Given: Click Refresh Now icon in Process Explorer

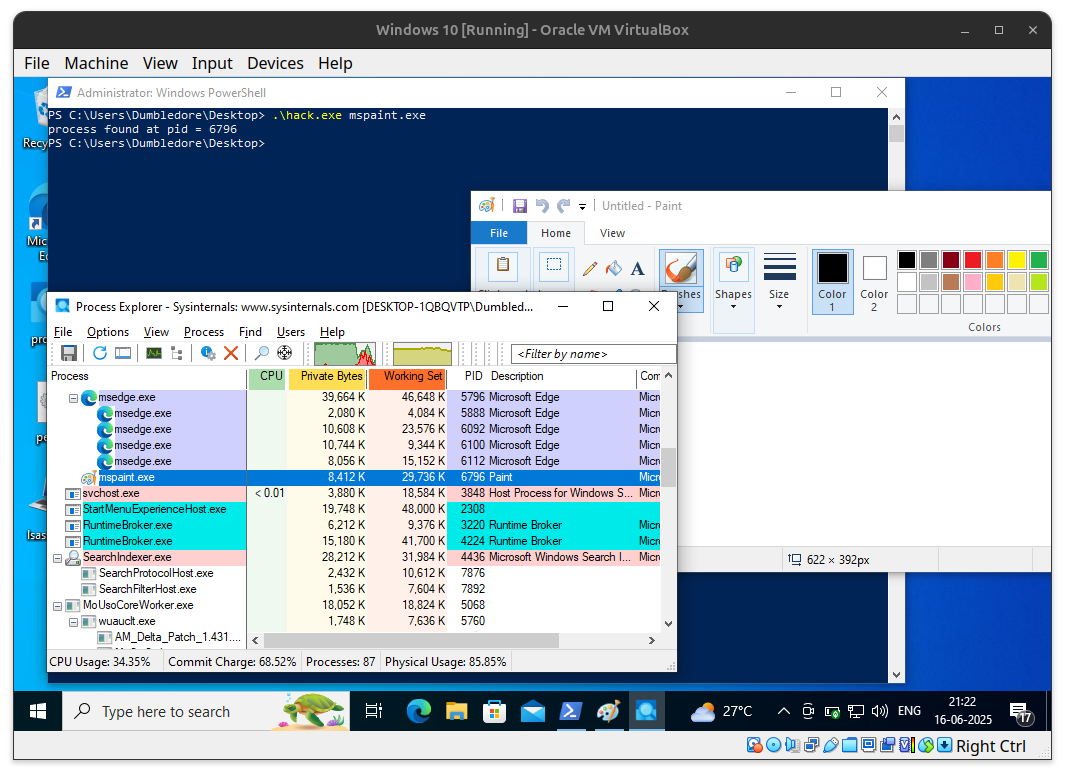Looking at the screenshot, I should click(100, 353).
